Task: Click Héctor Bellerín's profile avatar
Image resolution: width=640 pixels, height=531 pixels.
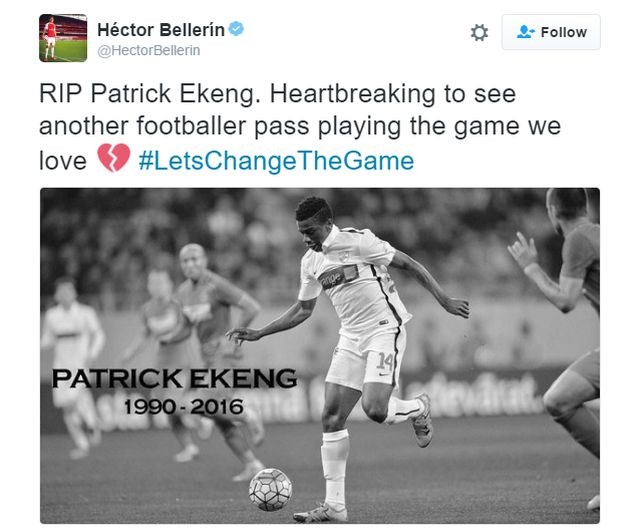Action: pyautogui.click(x=63, y=38)
